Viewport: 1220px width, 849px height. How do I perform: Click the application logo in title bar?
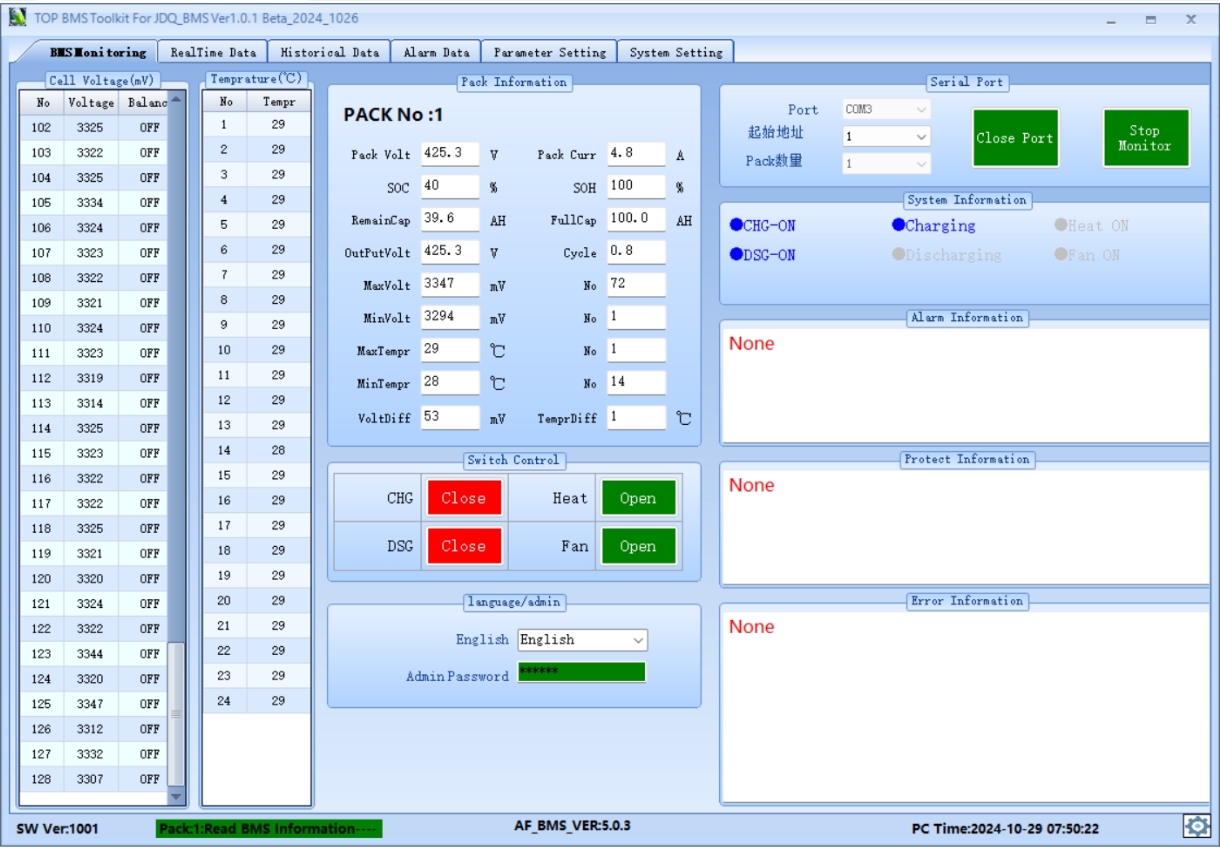point(17,18)
